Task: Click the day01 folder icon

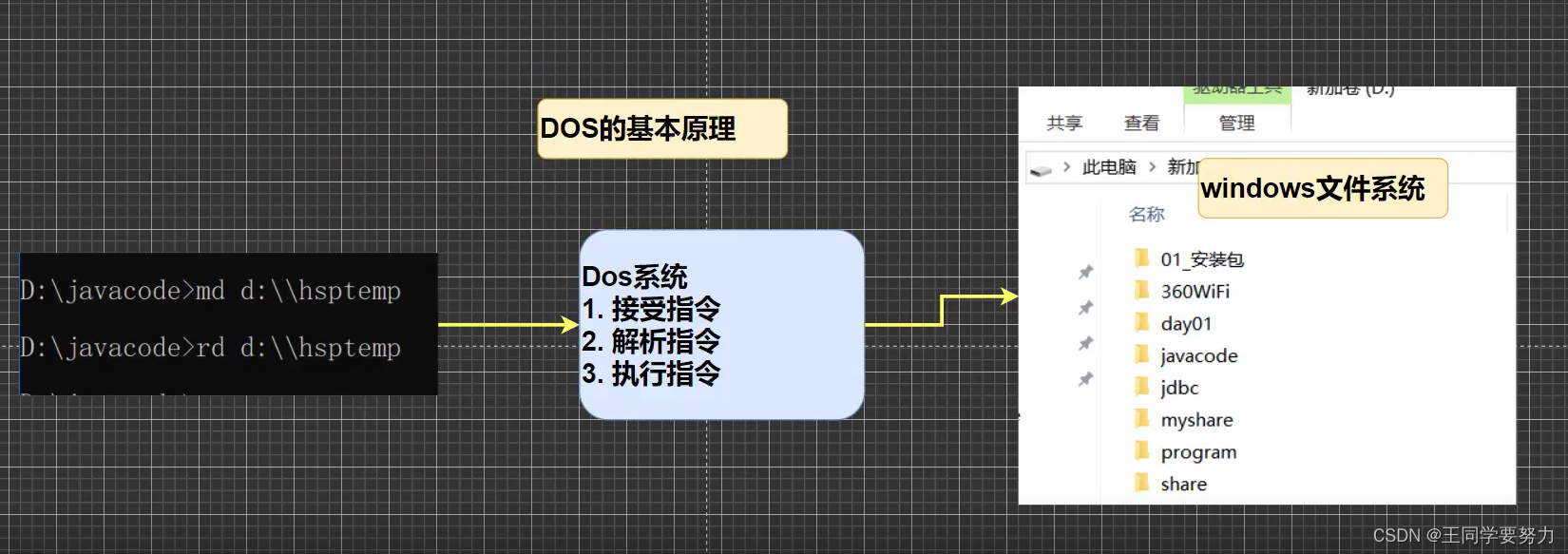Action: [x=1142, y=322]
